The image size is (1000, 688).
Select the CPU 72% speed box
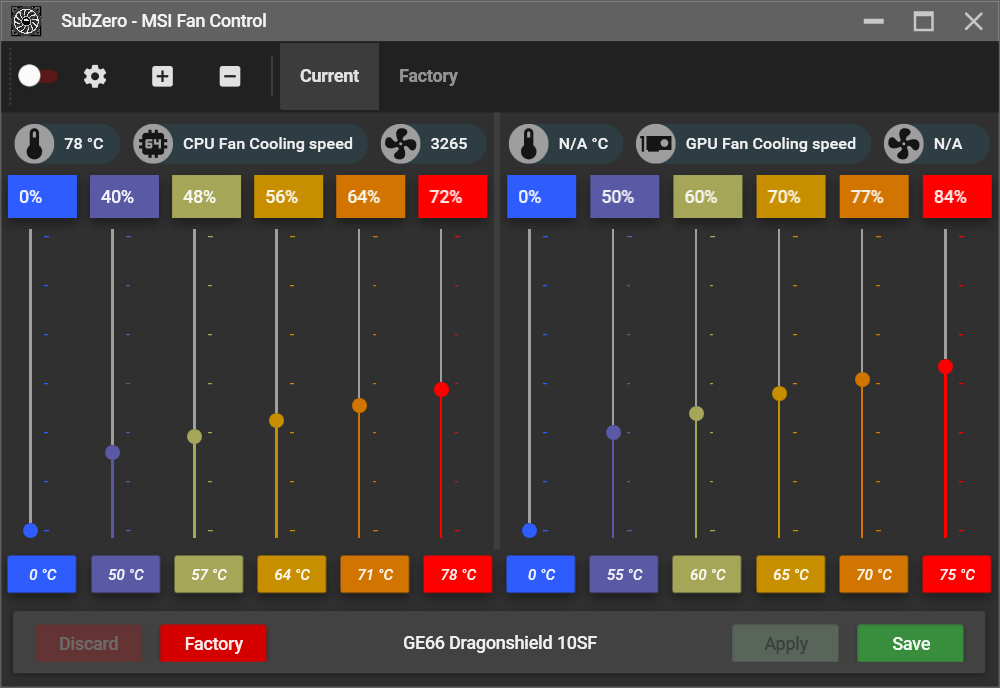[452, 196]
